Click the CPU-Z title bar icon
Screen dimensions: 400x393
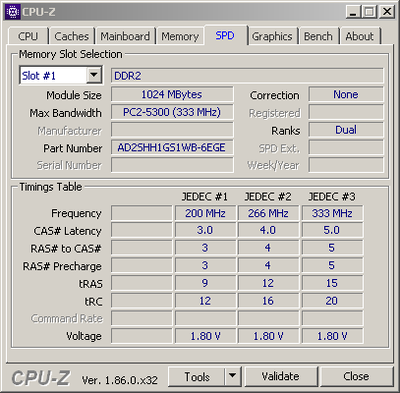click(13, 12)
